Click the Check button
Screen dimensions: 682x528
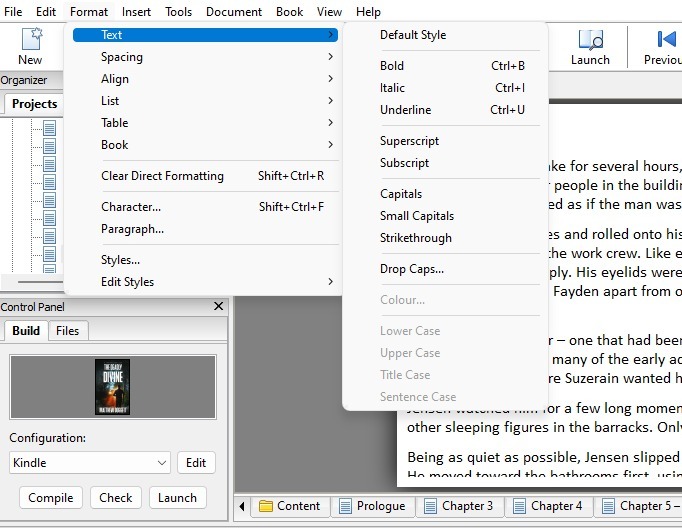click(x=116, y=498)
